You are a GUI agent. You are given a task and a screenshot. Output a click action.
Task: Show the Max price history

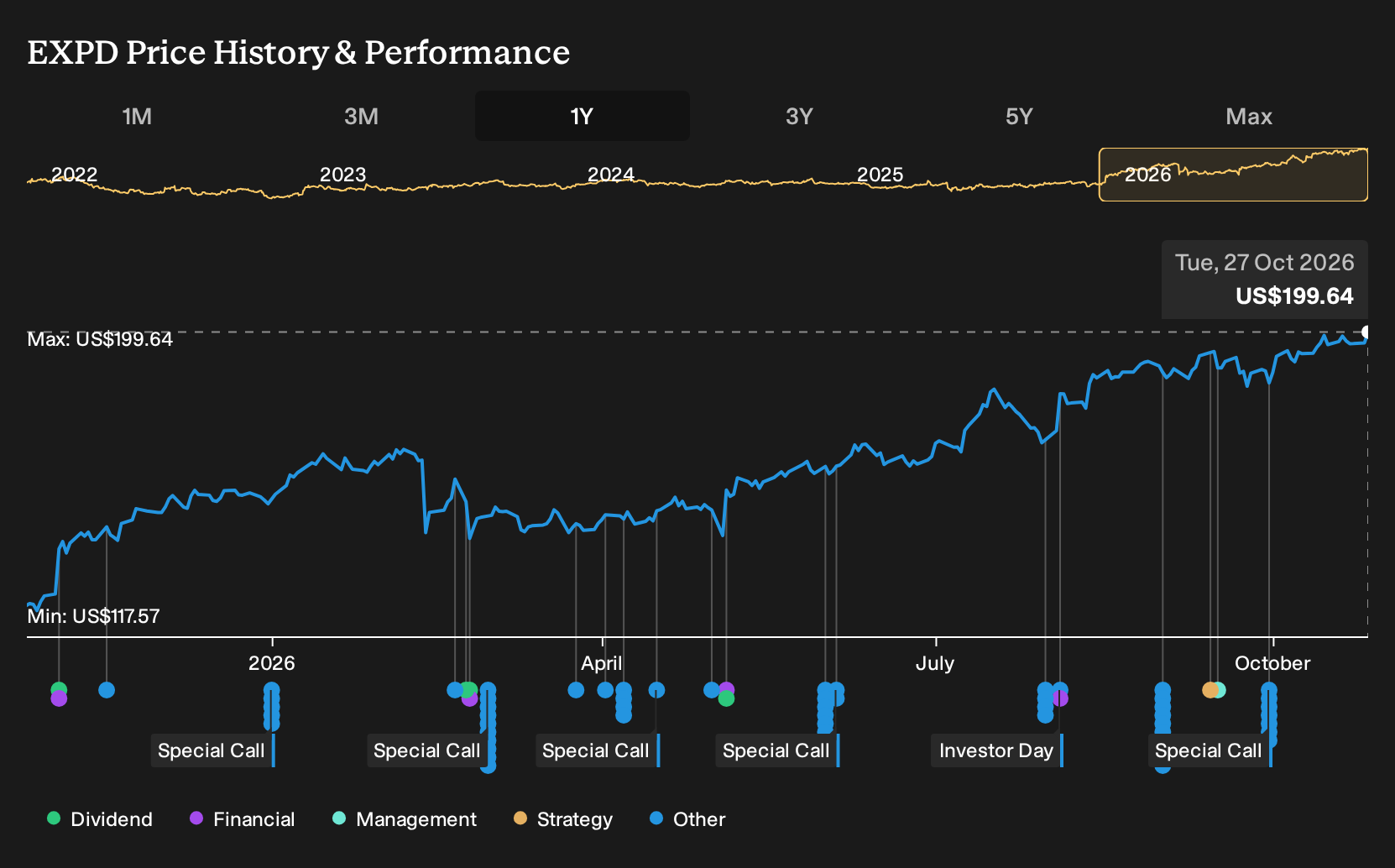[x=1249, y=116]
